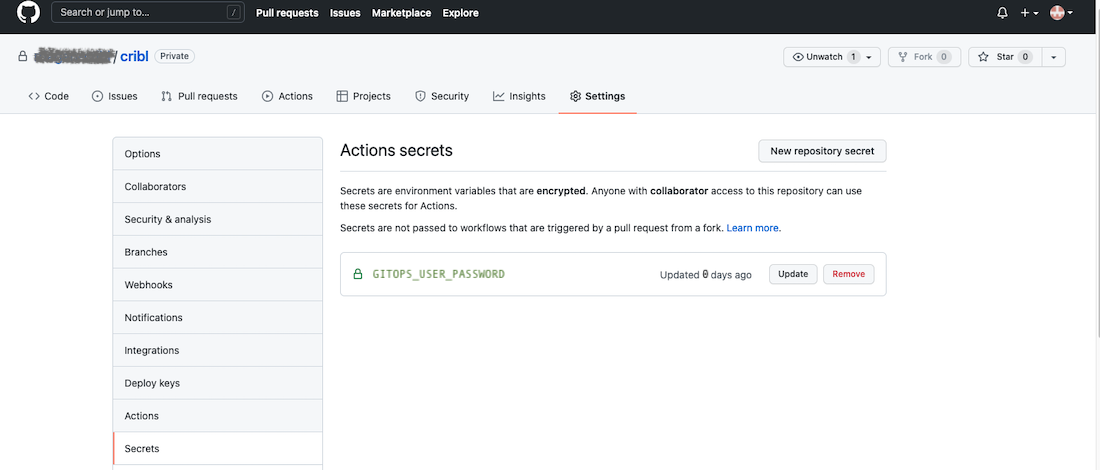This screenshot has height=470, width=1100.
Task: Go to Pull requests in top navigation
Action: (x=287, y=13)
